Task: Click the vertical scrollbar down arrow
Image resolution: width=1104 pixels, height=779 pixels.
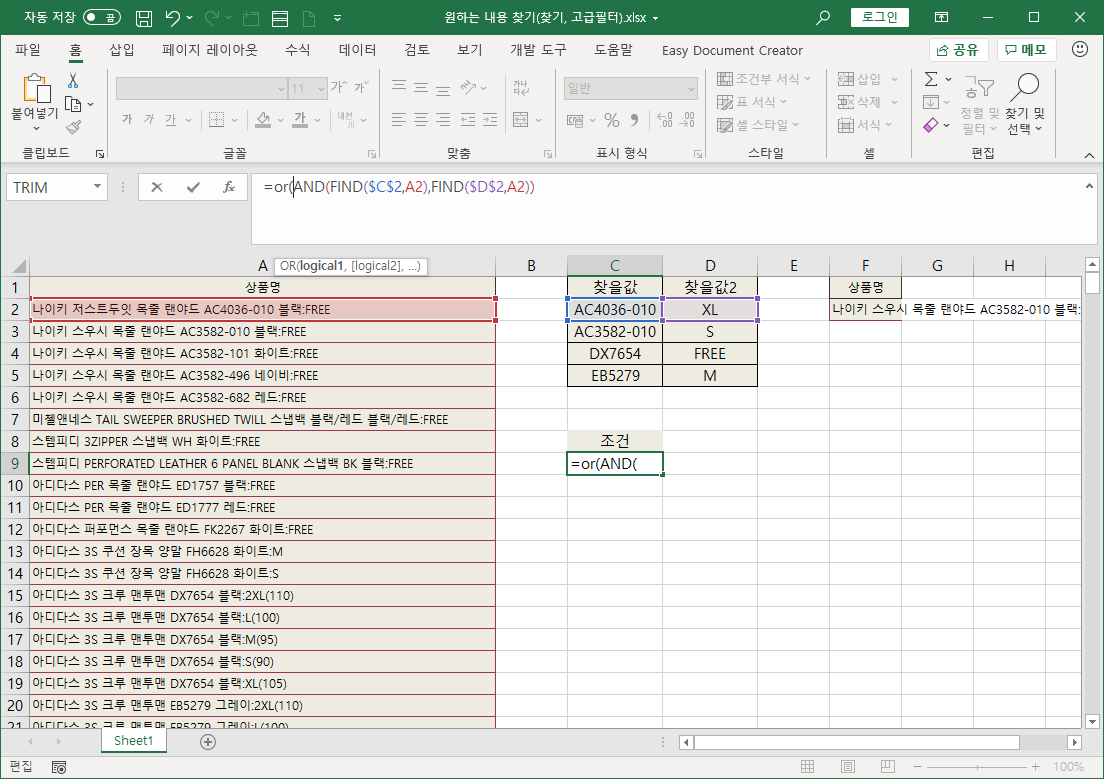Action: coord(1092,721)
